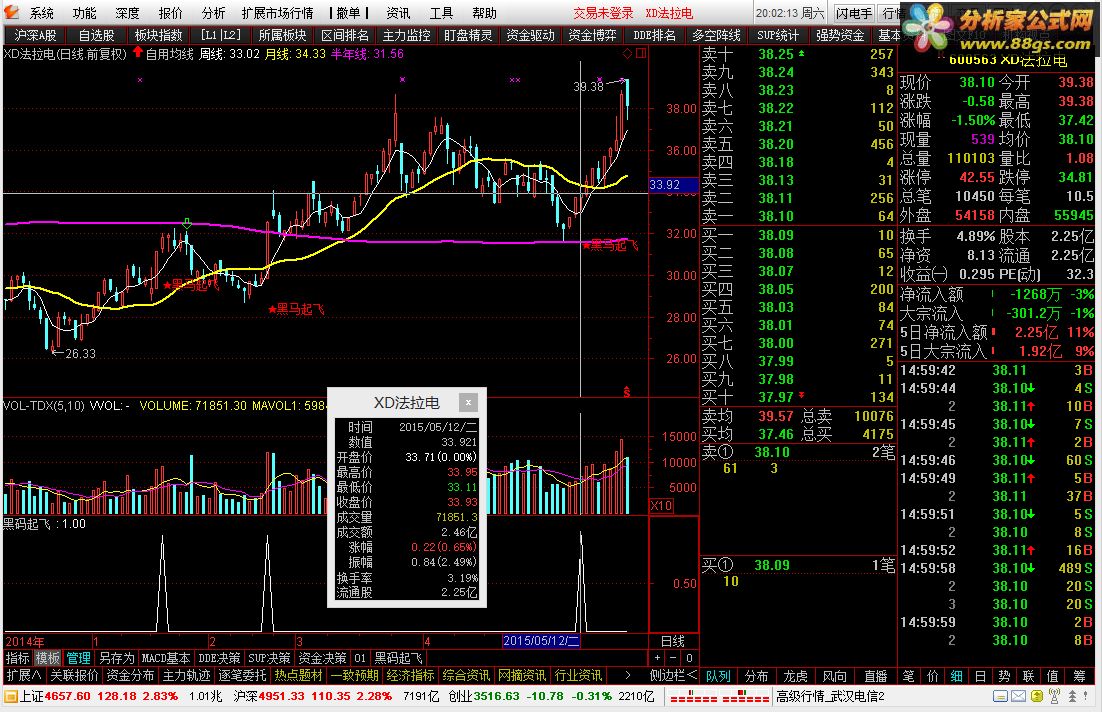Select the 队列 tab
The height and width of the screenshot is (712, 1102).
(x=718, y=676)
